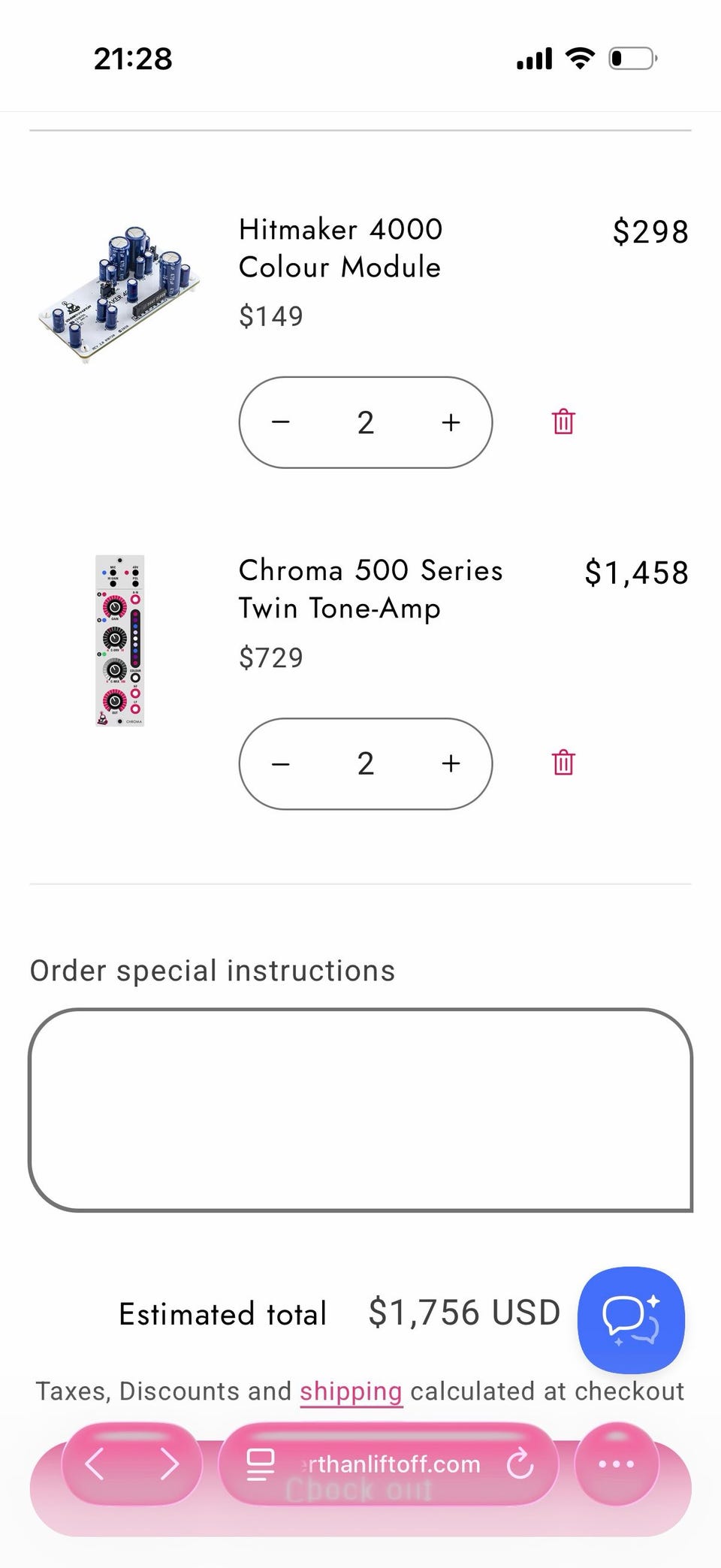Increase Chroma 500 quantity with plus

pyautogui.click(x=451, y=764)
